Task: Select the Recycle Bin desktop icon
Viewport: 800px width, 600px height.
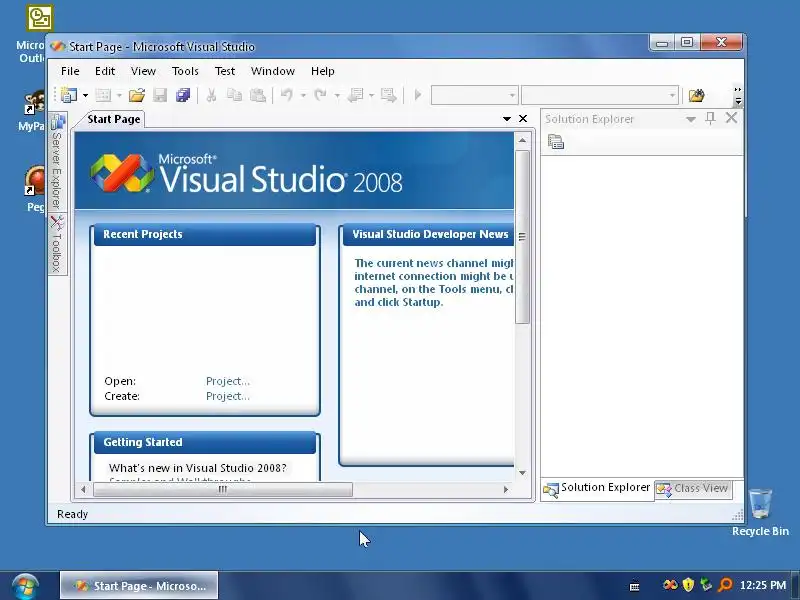Action: click(x=760, y=512)
